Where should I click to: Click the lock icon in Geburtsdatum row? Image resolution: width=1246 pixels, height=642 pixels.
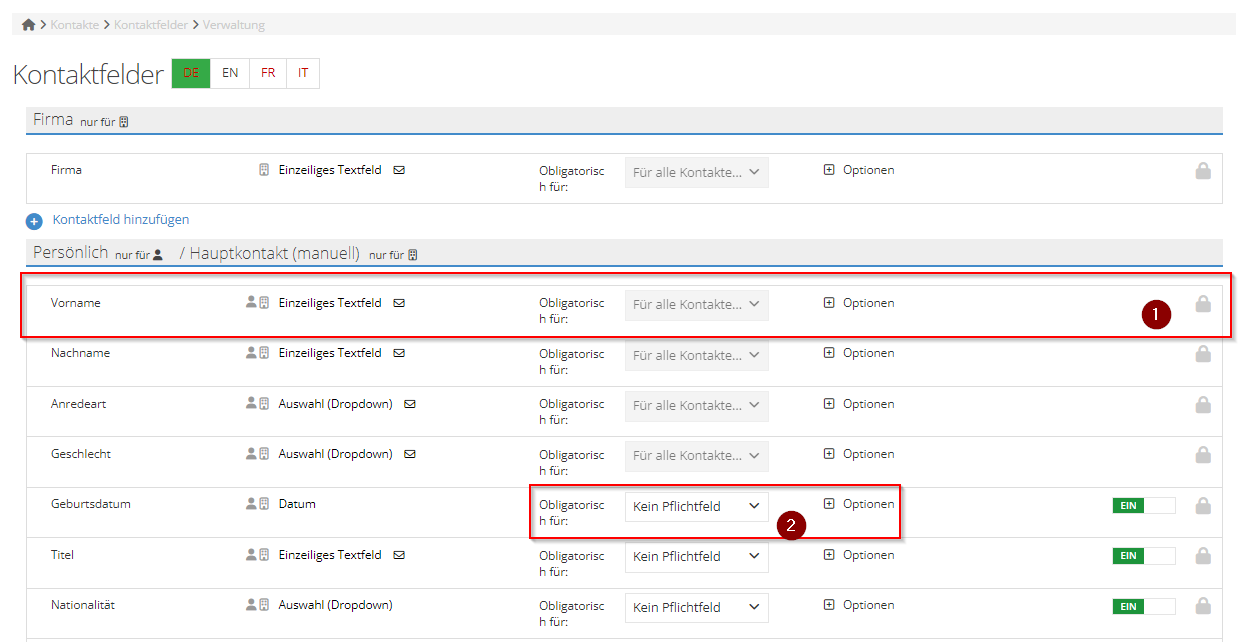1203,506
